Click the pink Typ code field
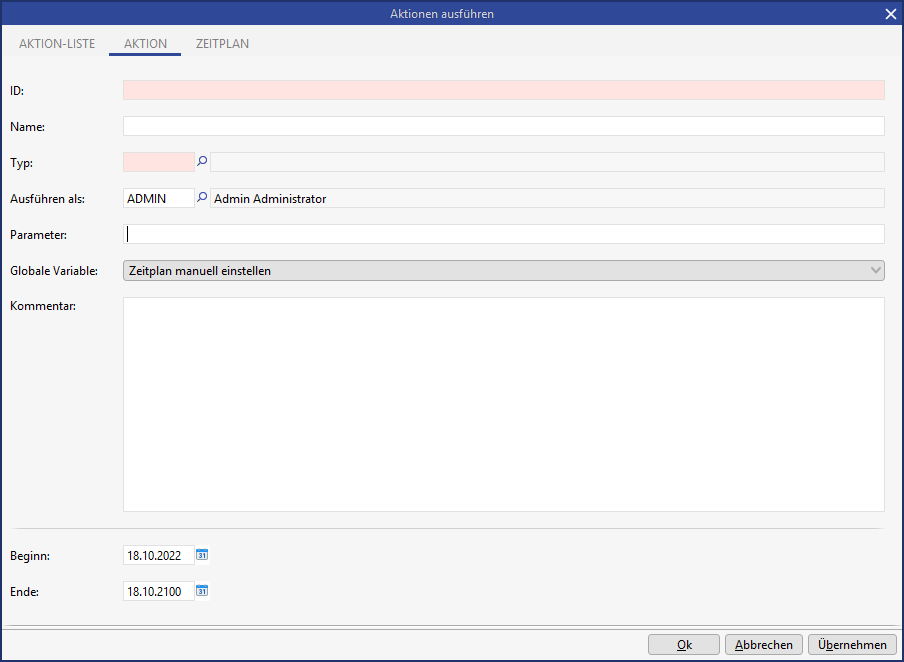 coord(158,162)
